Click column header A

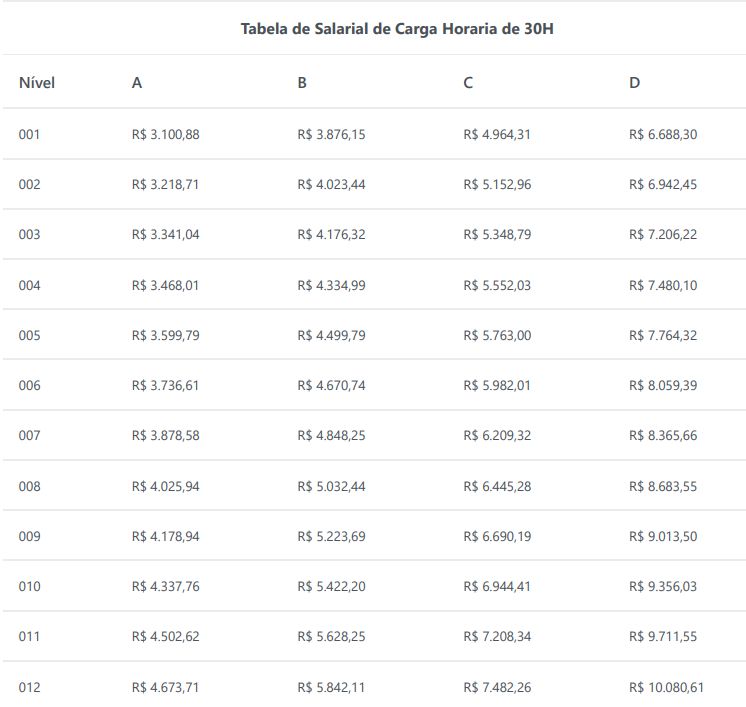(137, 82)
